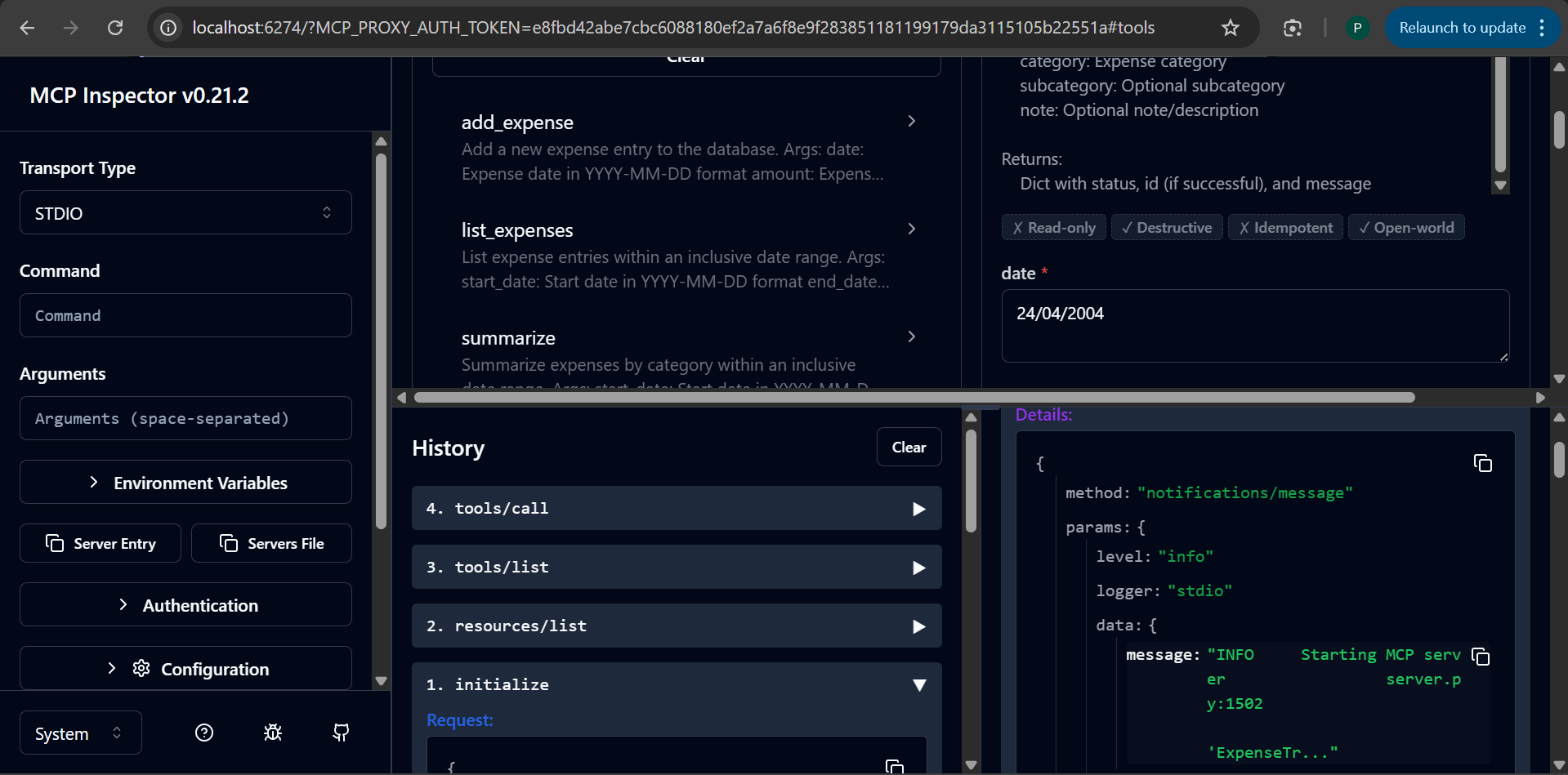Open the Transport Type STDIO dropdown
Viewport: 1568px width, 775px height.
185,212
